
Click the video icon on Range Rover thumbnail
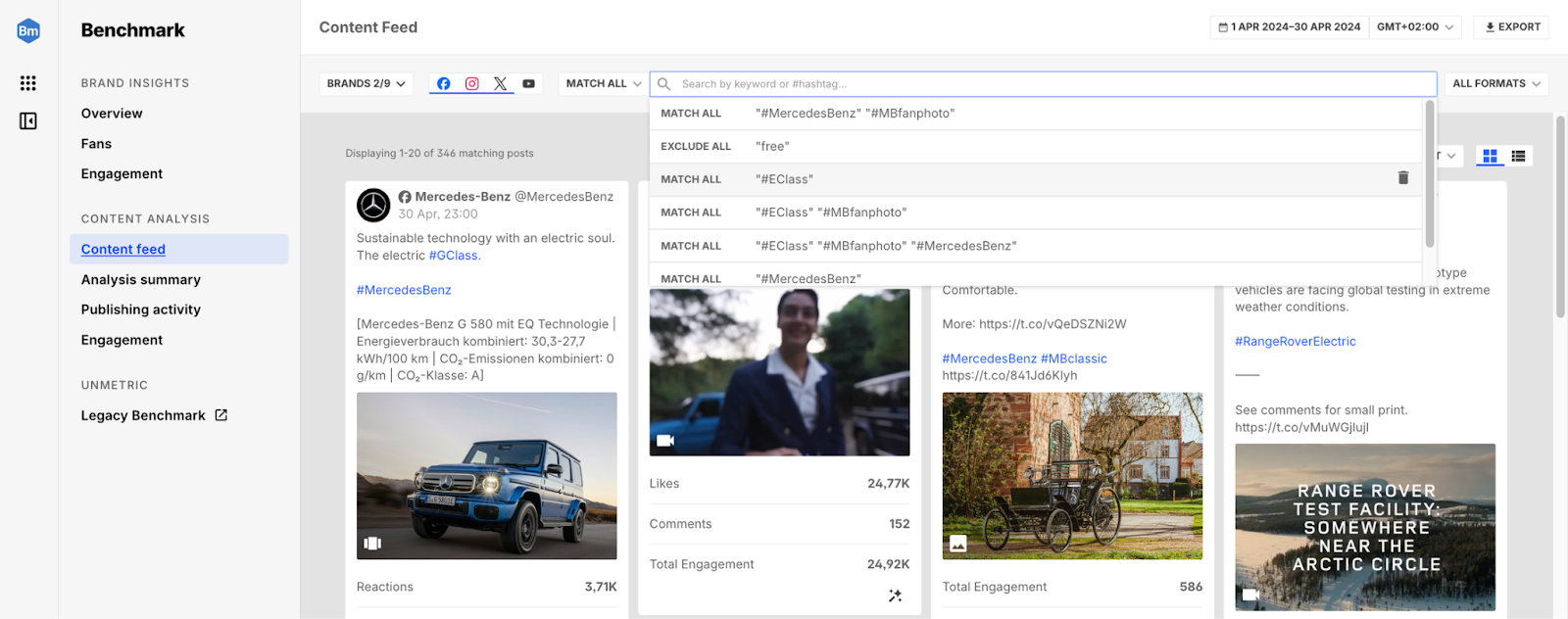point(1251,595)
